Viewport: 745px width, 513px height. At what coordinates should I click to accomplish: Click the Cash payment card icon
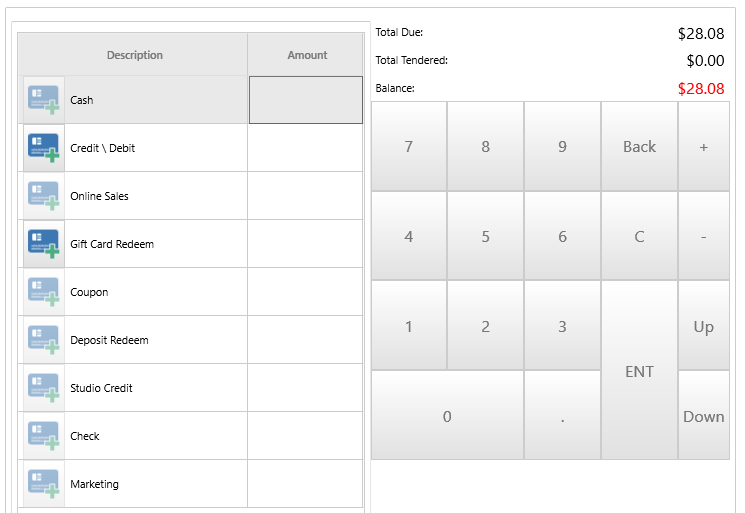click(x=44, y=100)
